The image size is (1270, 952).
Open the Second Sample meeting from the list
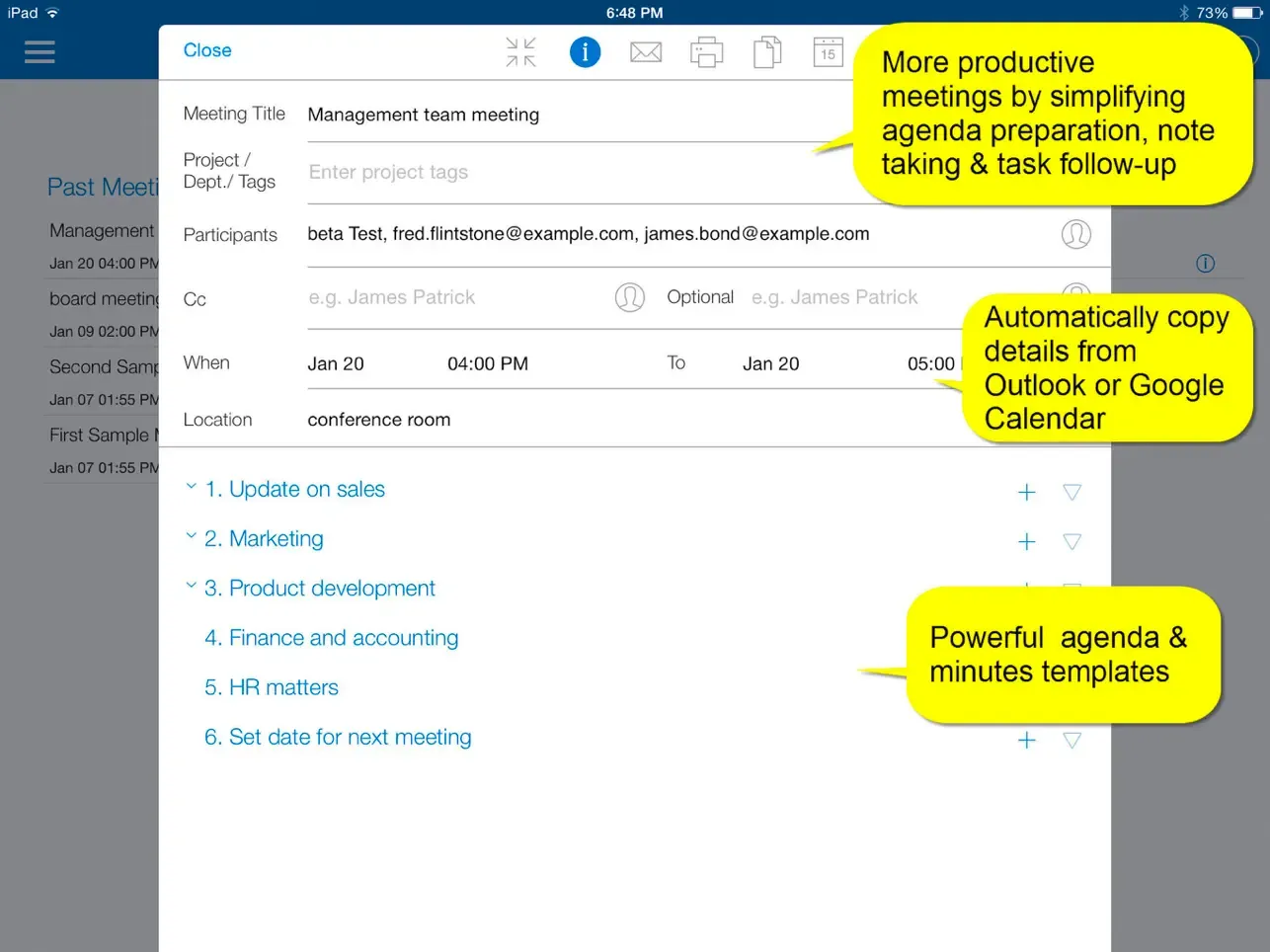(99, 366)
